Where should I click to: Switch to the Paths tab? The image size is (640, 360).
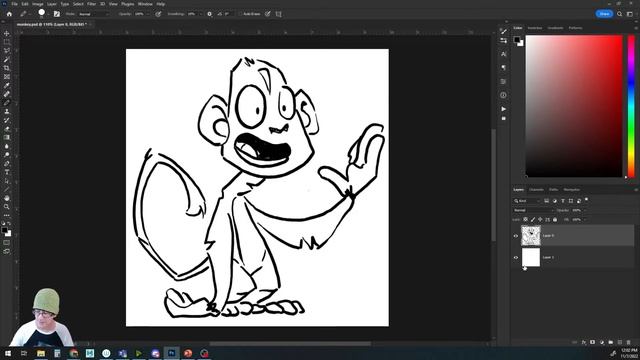(553, 189)
